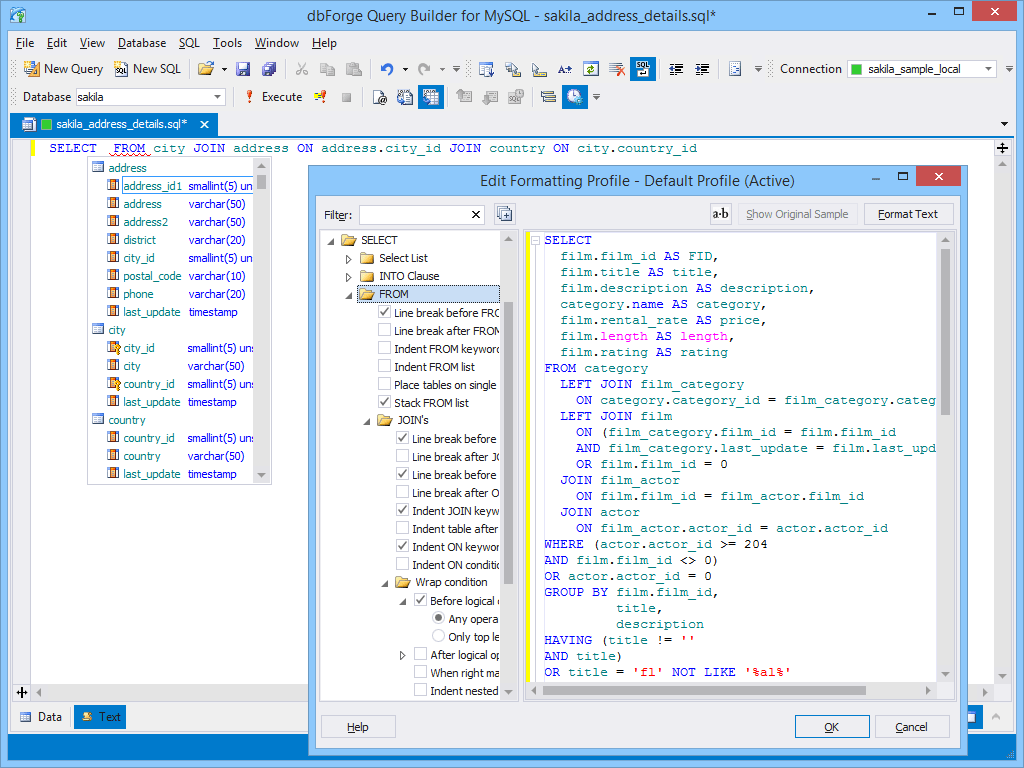Check Place tables on single line

[385, 384]
